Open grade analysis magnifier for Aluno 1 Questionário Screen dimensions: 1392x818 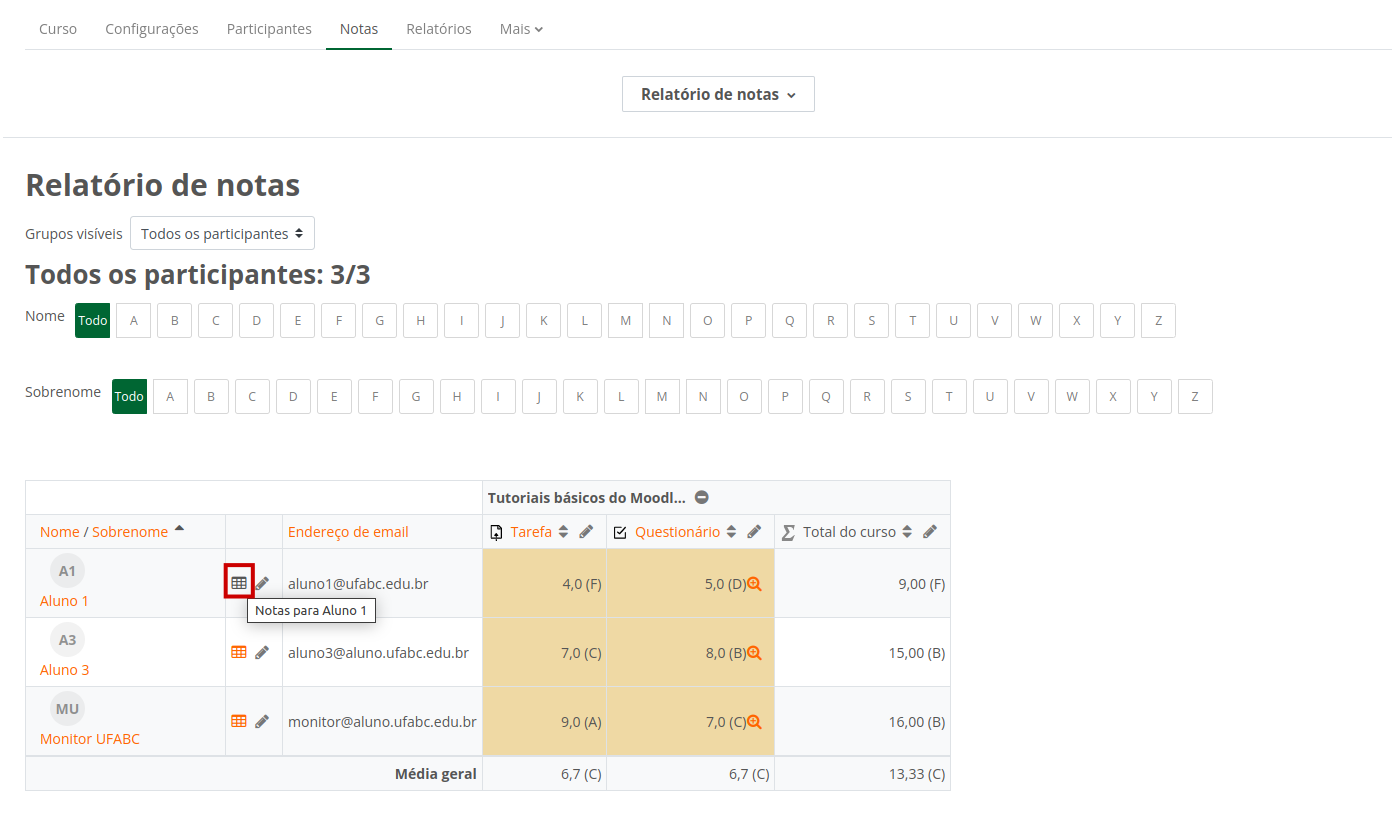(755, 584)
